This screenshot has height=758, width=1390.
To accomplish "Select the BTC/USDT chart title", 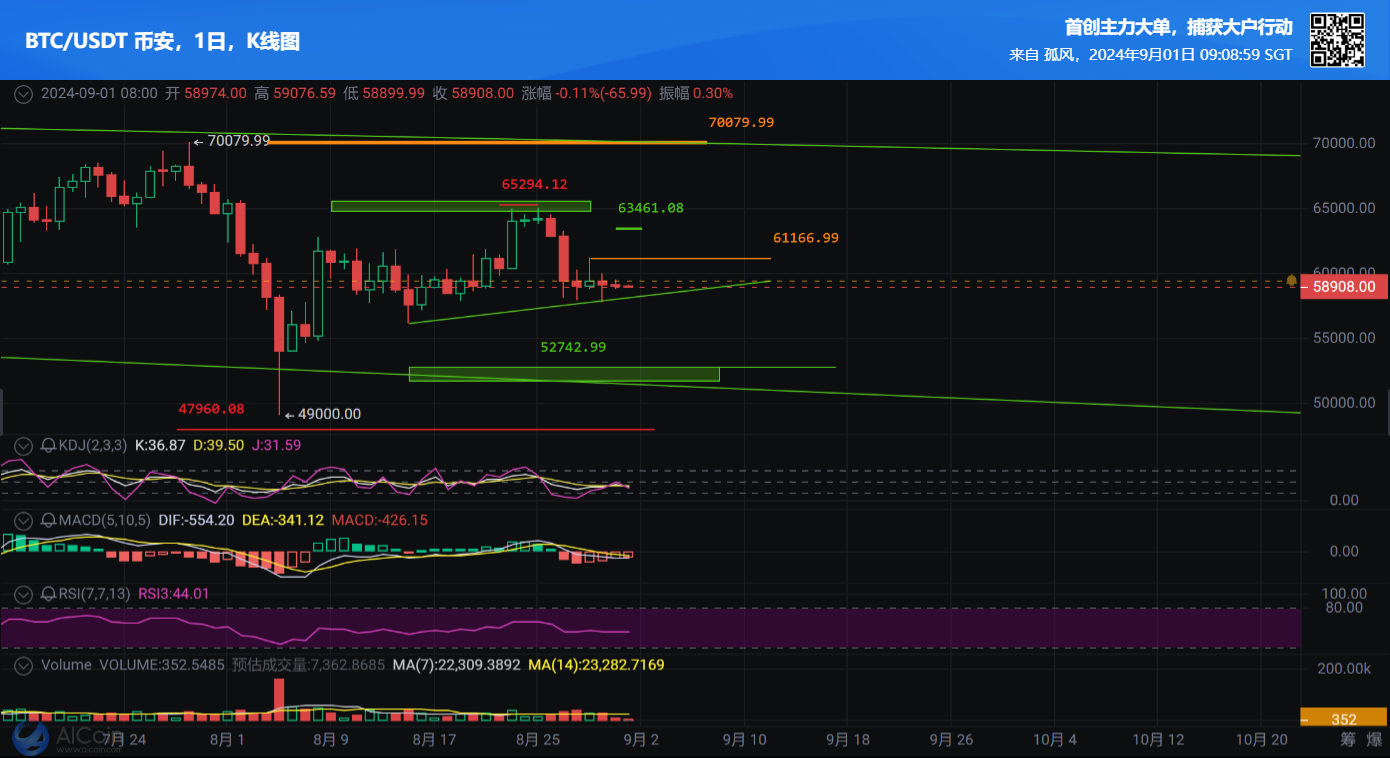I will [x=162, y=41].
